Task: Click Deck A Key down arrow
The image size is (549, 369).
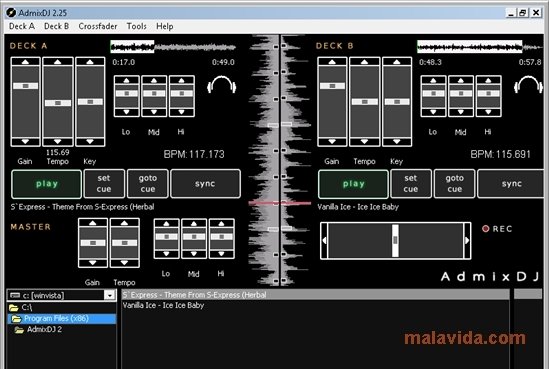Action: click(90, 141)
